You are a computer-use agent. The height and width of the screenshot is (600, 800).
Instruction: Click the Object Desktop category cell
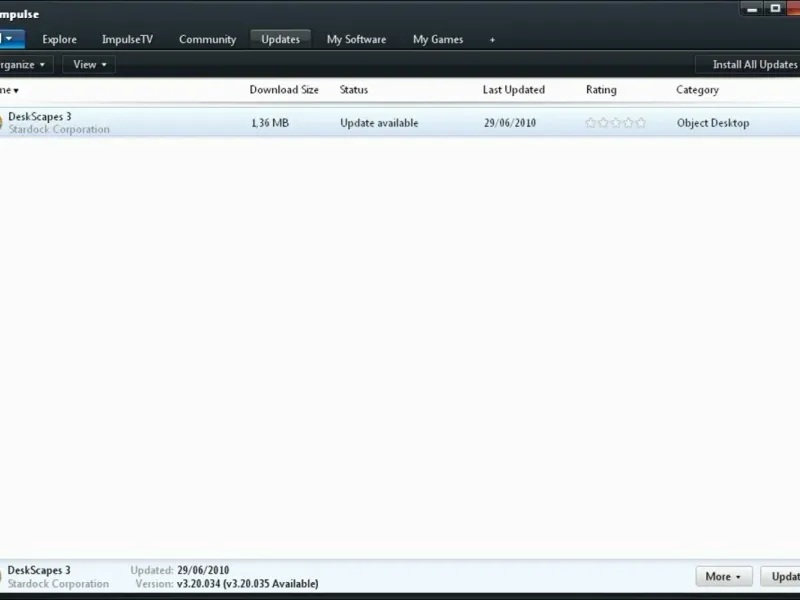point(713,123)
